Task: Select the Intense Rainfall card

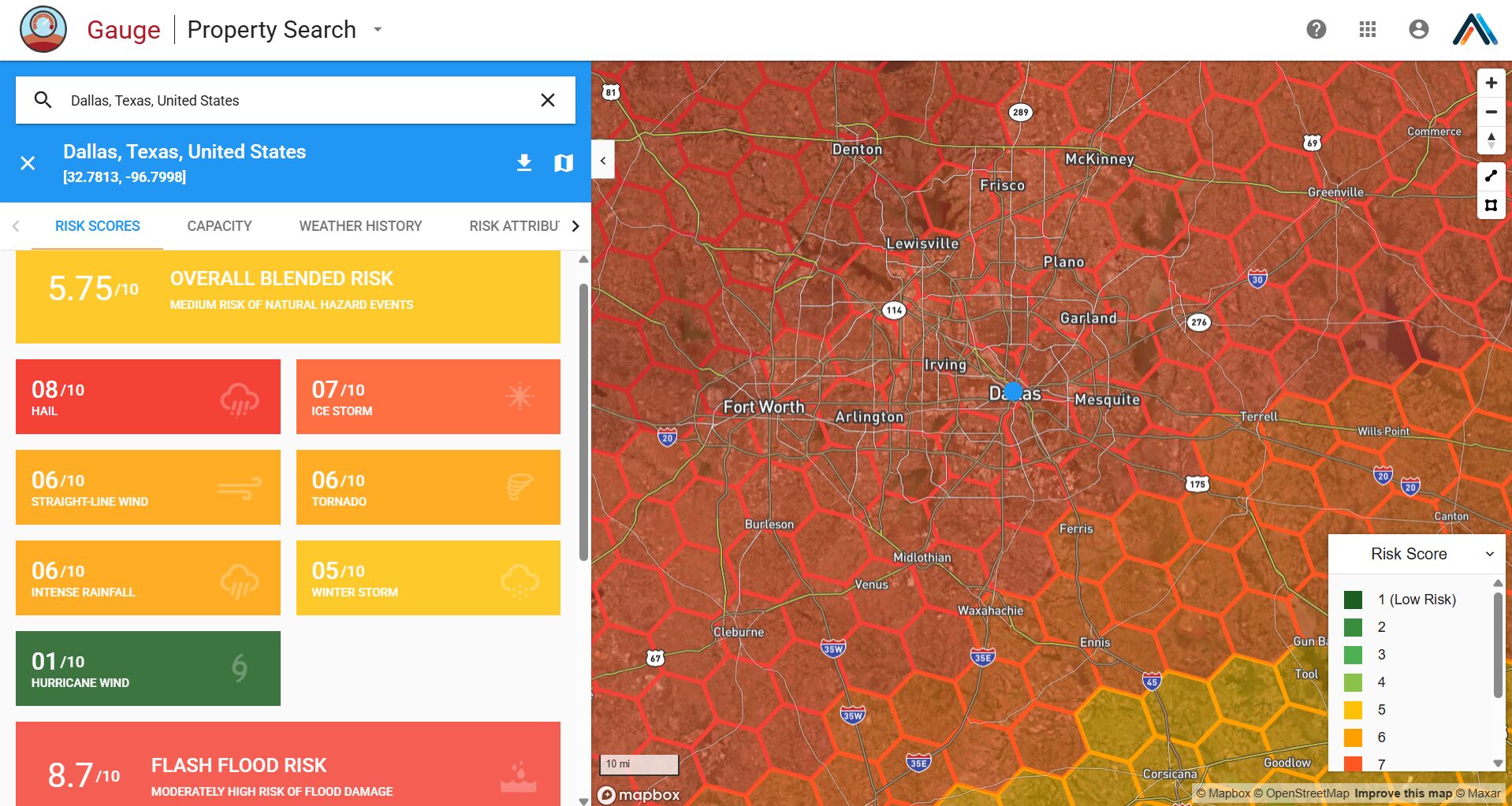Action: click(x=148, y=578)
